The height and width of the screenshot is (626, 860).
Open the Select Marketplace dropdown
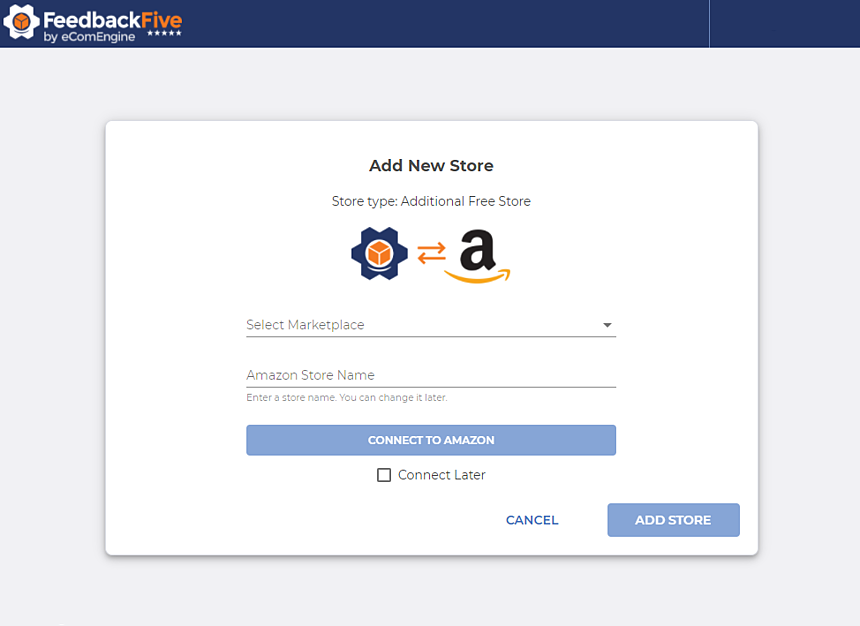[420, 325]
